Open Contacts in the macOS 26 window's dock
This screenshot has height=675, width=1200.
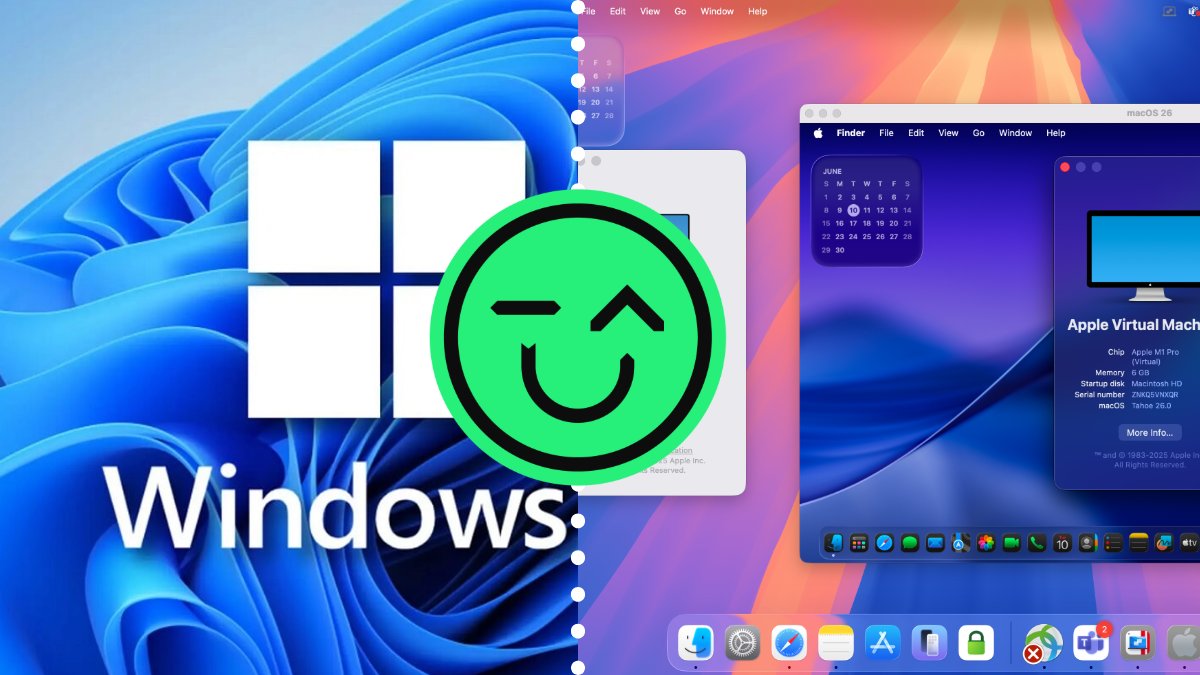click(x=1087, y=543)
